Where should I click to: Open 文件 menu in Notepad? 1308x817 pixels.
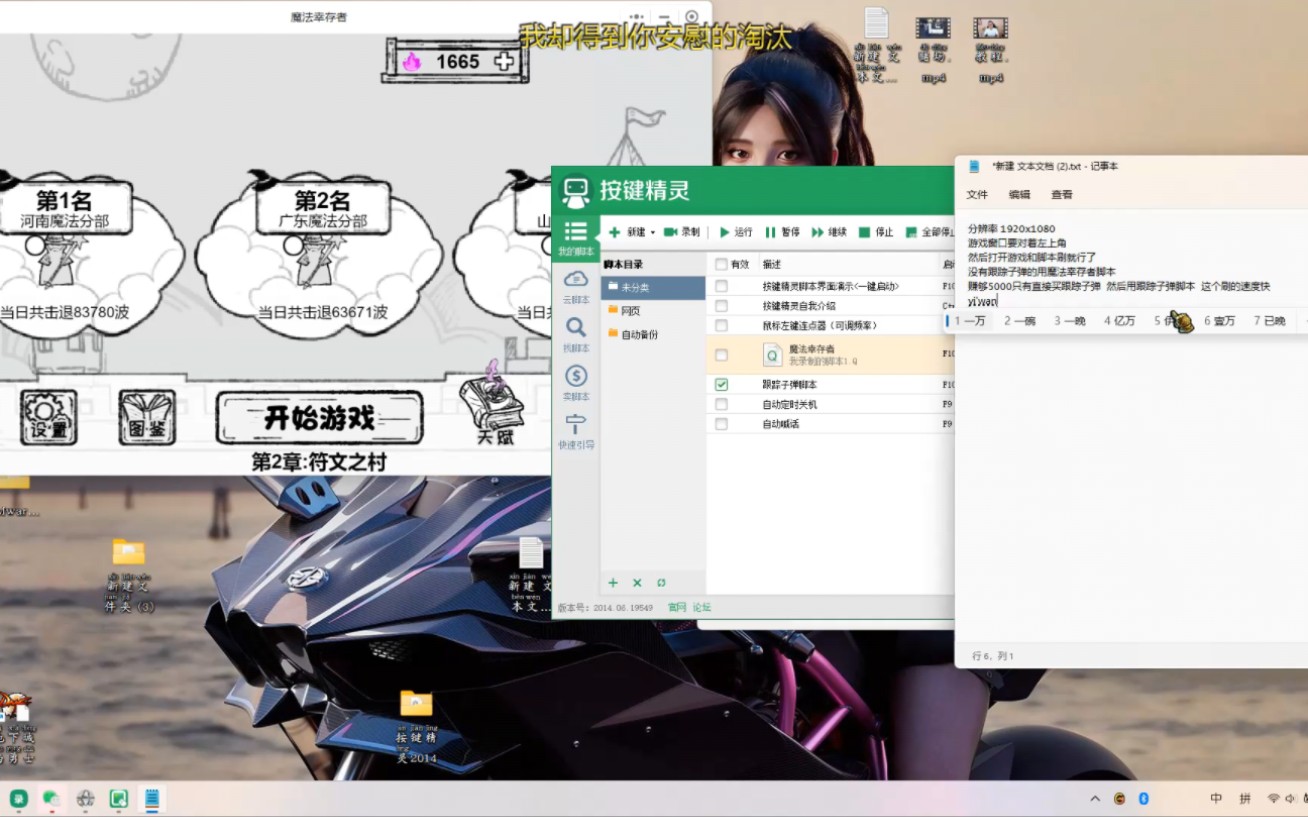977,194
